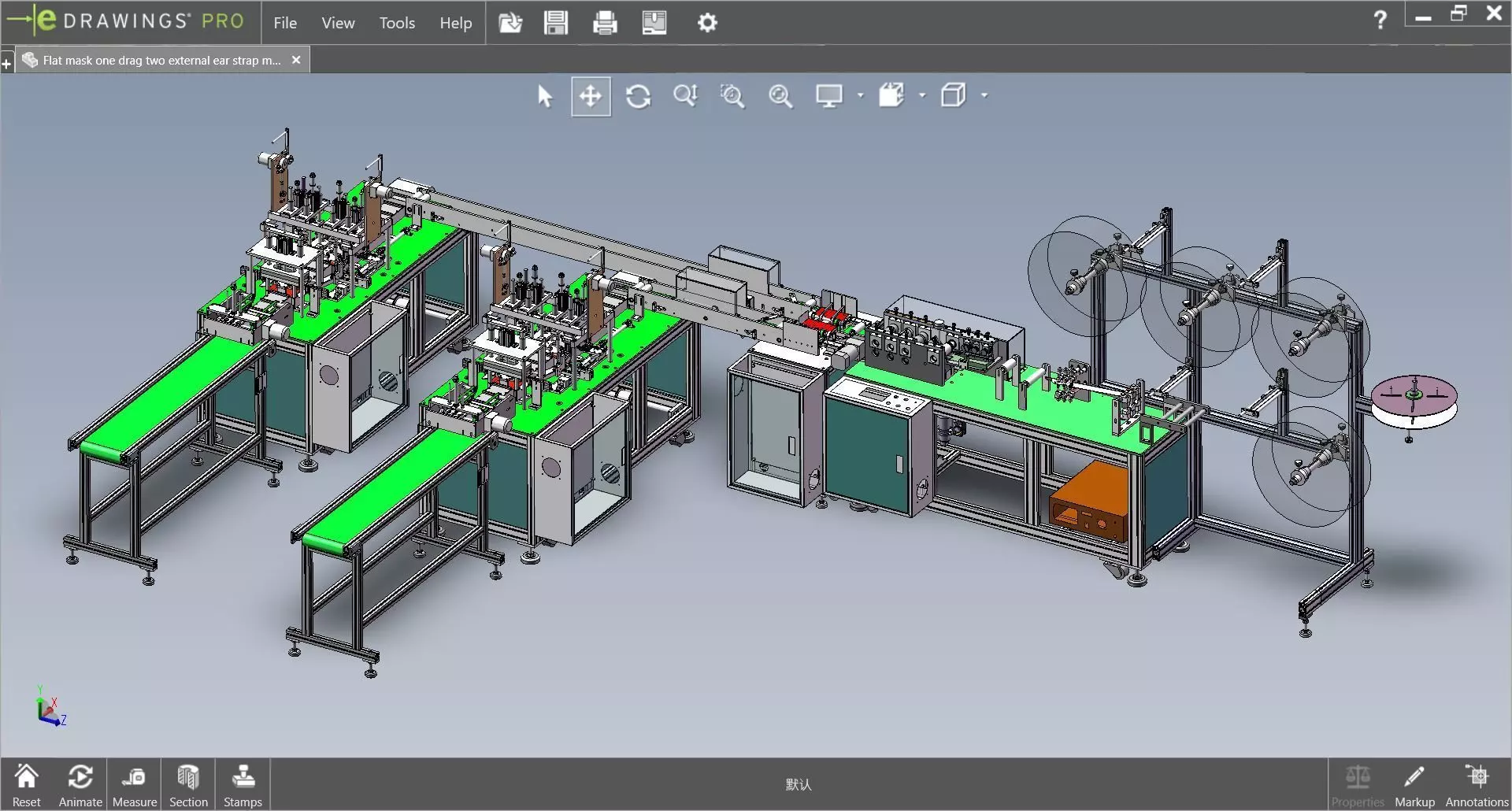Switch to the Flat mask document tab
The width and height of the screenshot is (1512, 811).
(x=161, y=60)
